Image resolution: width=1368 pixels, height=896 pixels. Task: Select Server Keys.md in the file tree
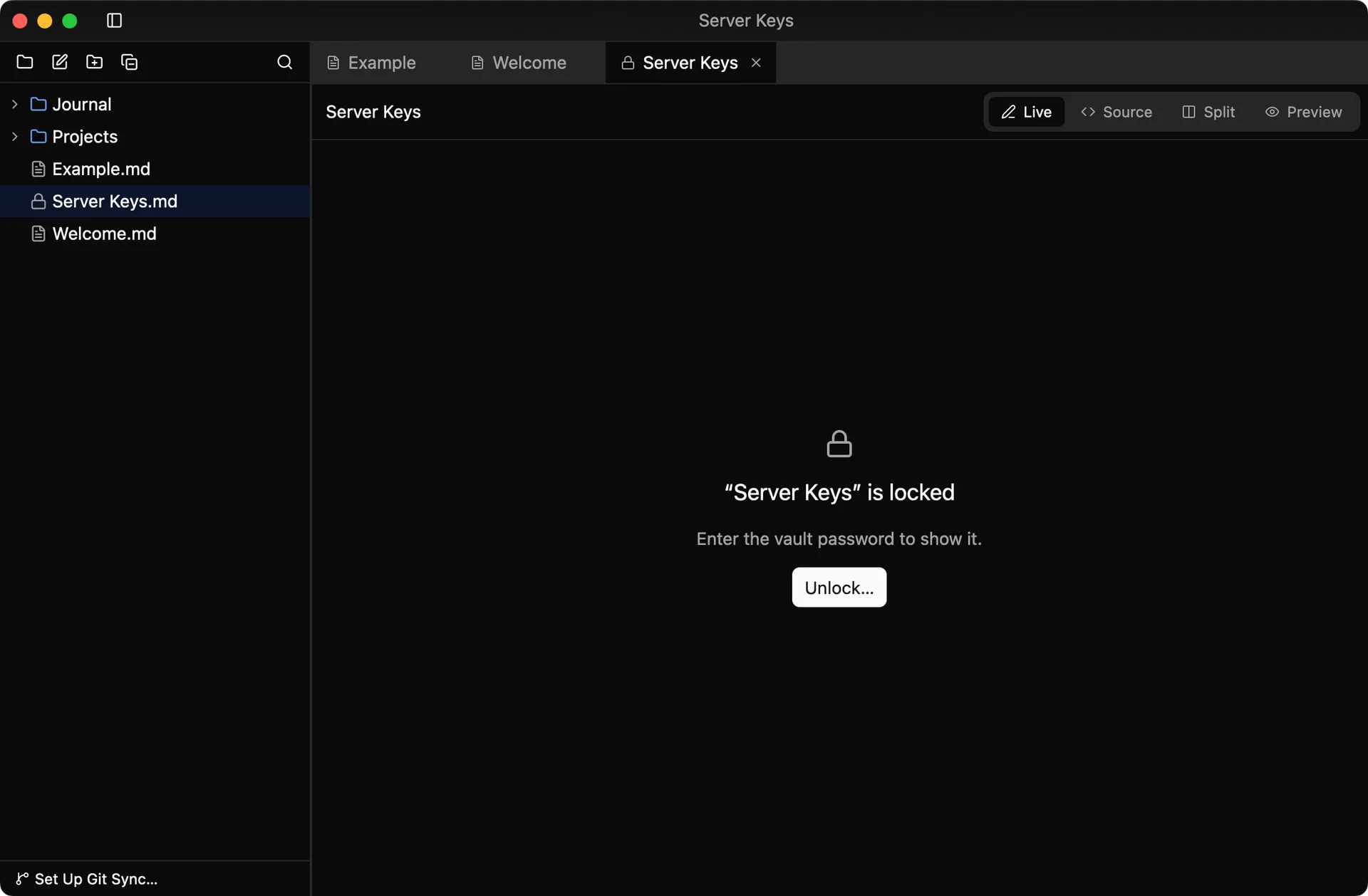click(x=155, y=201)
